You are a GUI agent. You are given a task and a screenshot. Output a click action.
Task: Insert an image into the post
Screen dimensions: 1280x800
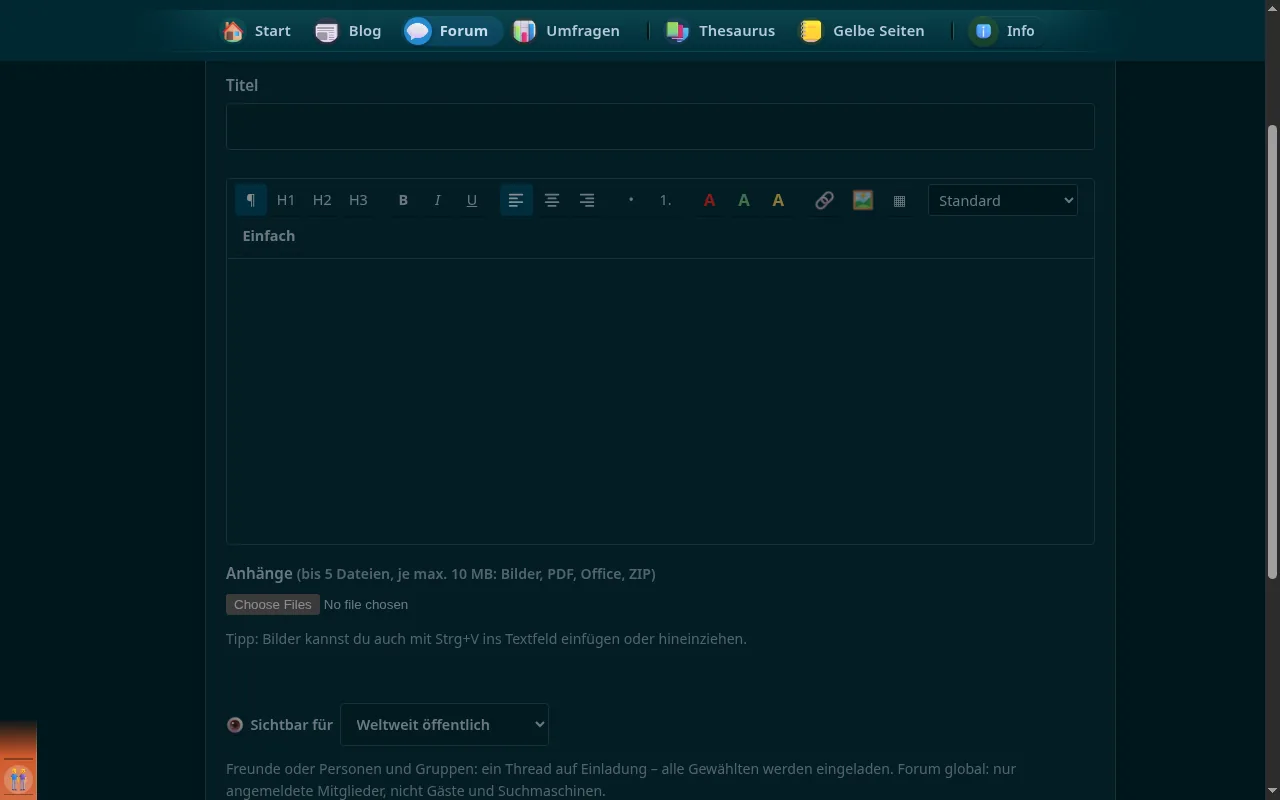coord(863,200)
